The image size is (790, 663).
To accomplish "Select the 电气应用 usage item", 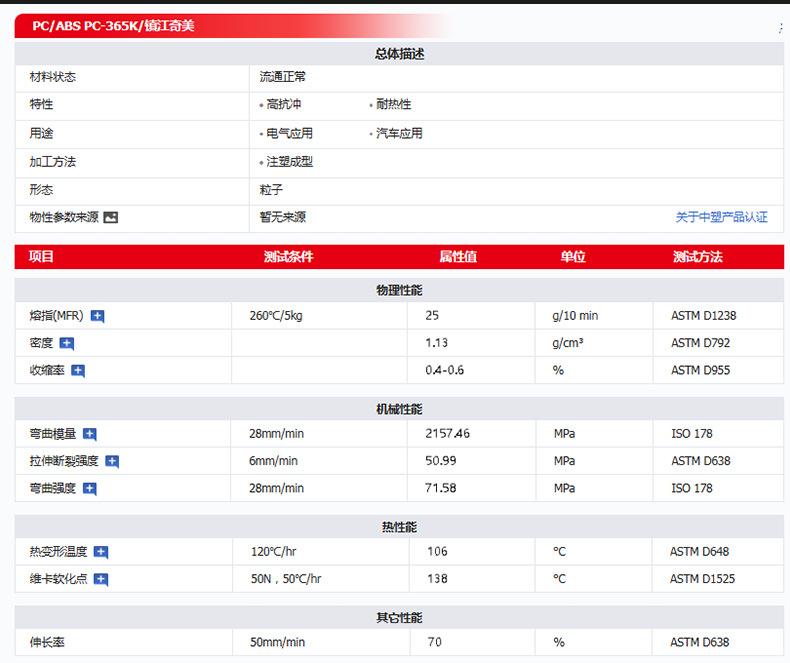I will 289,133.
